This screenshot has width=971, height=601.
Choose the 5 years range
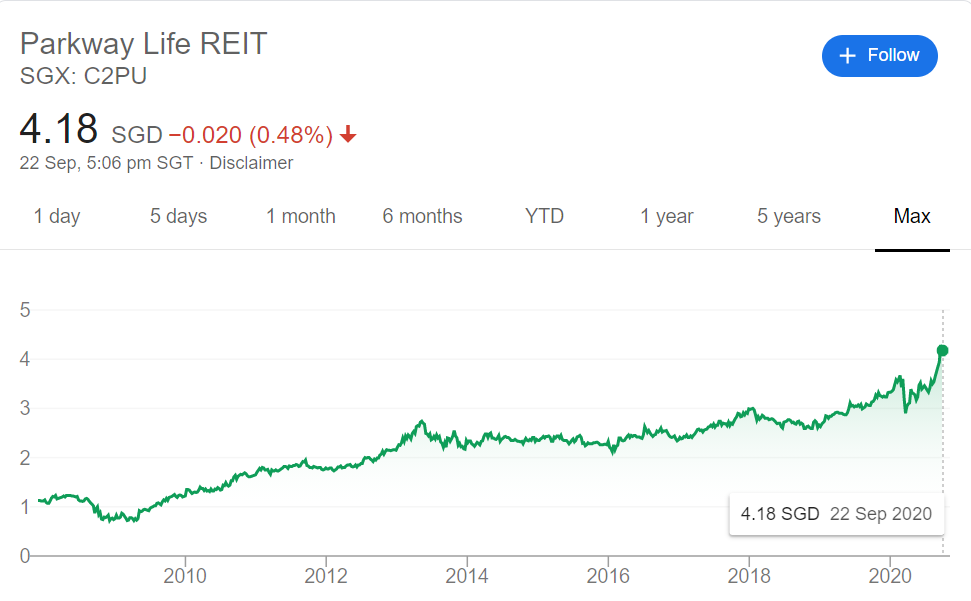(x=789, y=216)
